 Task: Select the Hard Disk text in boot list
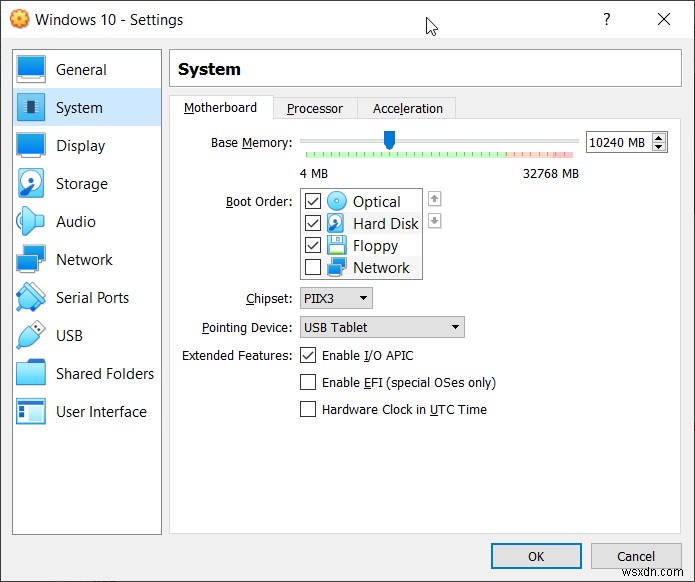pyautogui.click(x=386, y=224)
